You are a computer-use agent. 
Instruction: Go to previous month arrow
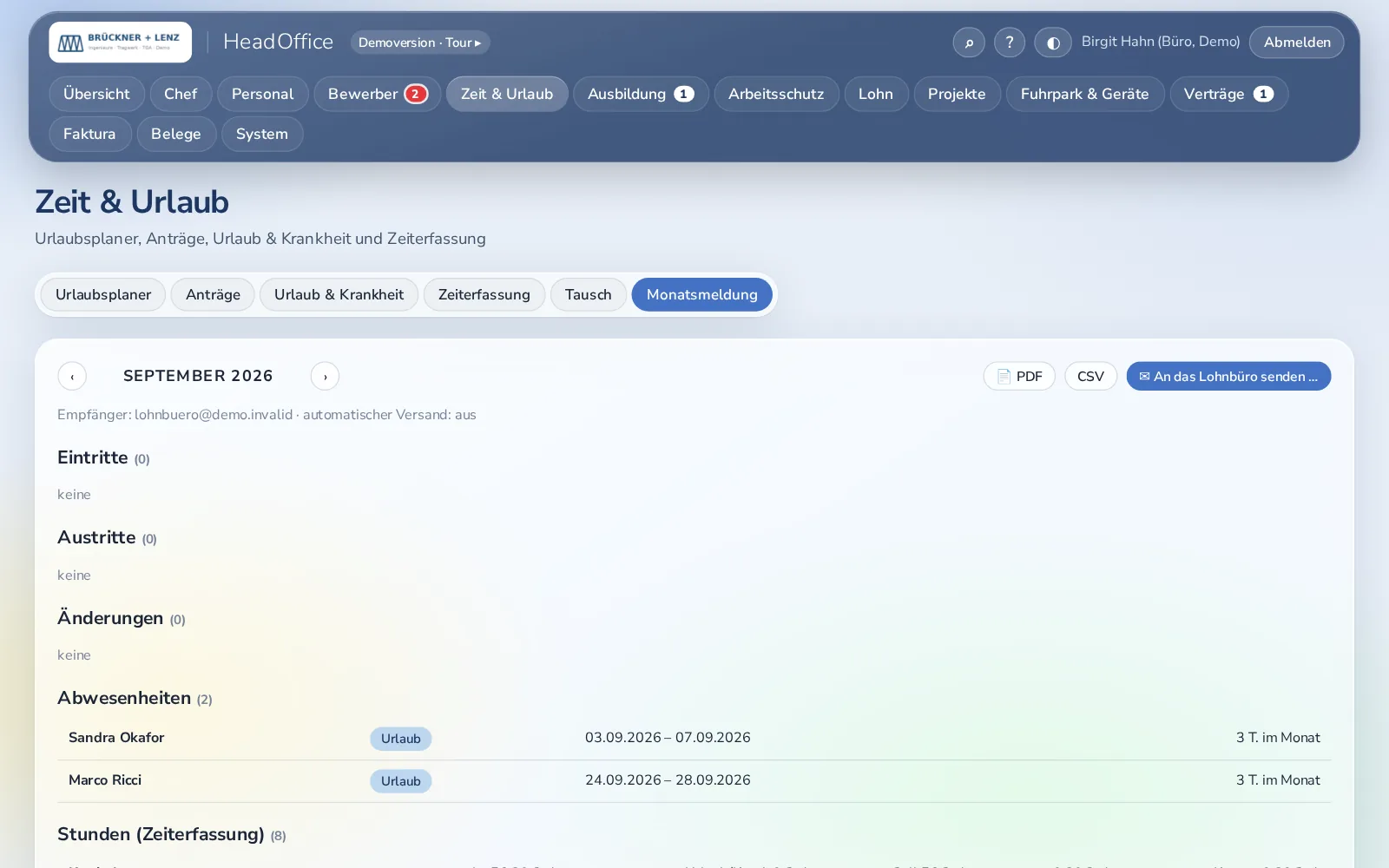point(72,376)
